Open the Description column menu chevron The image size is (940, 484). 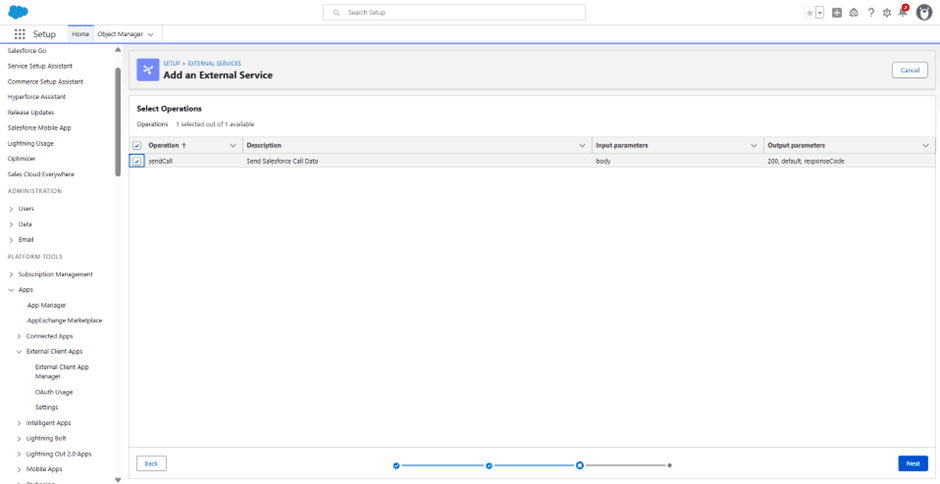pos(582,146)
